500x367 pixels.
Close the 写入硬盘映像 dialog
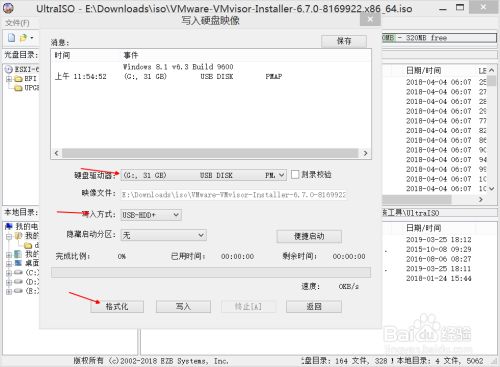tap(370, 20)
